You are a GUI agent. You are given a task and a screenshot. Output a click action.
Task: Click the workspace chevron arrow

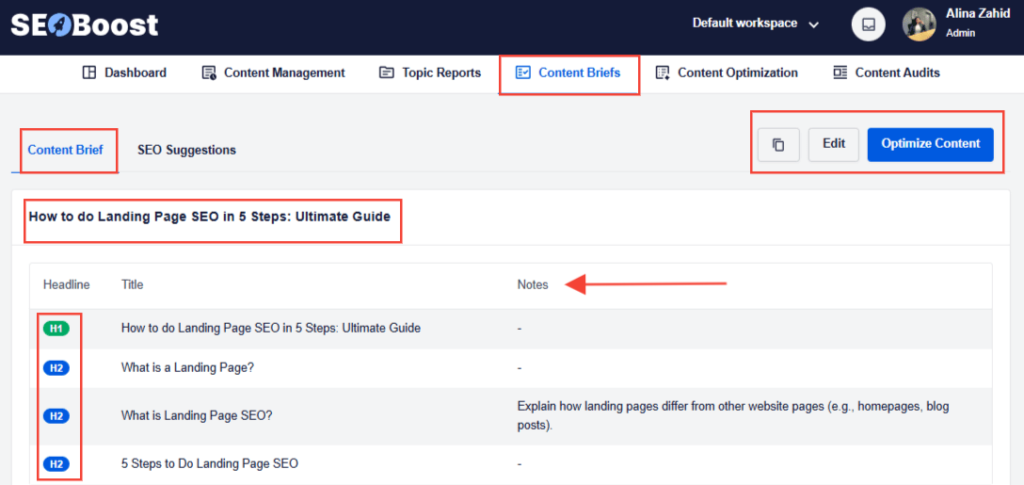(x=814, y=25)
